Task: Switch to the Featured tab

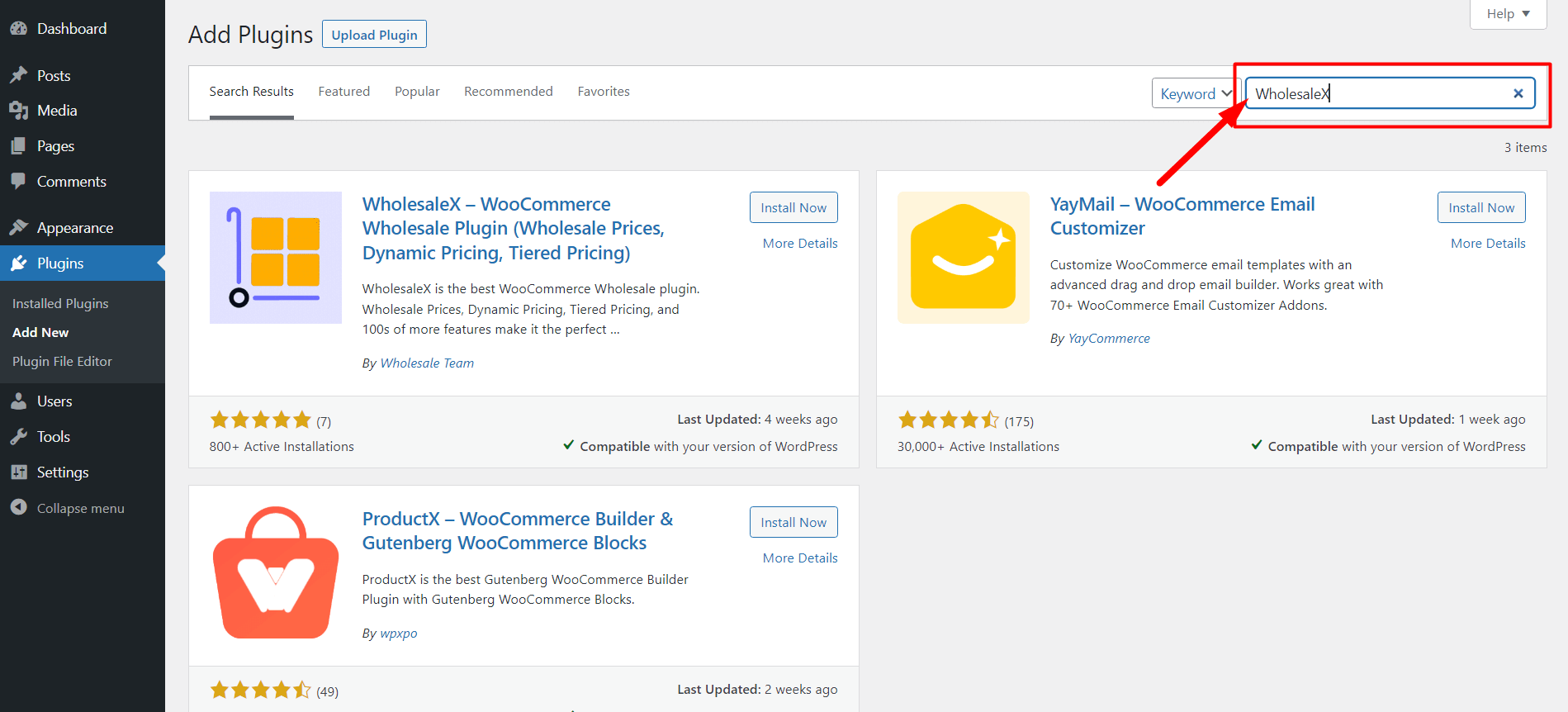Action: [344, 92]
